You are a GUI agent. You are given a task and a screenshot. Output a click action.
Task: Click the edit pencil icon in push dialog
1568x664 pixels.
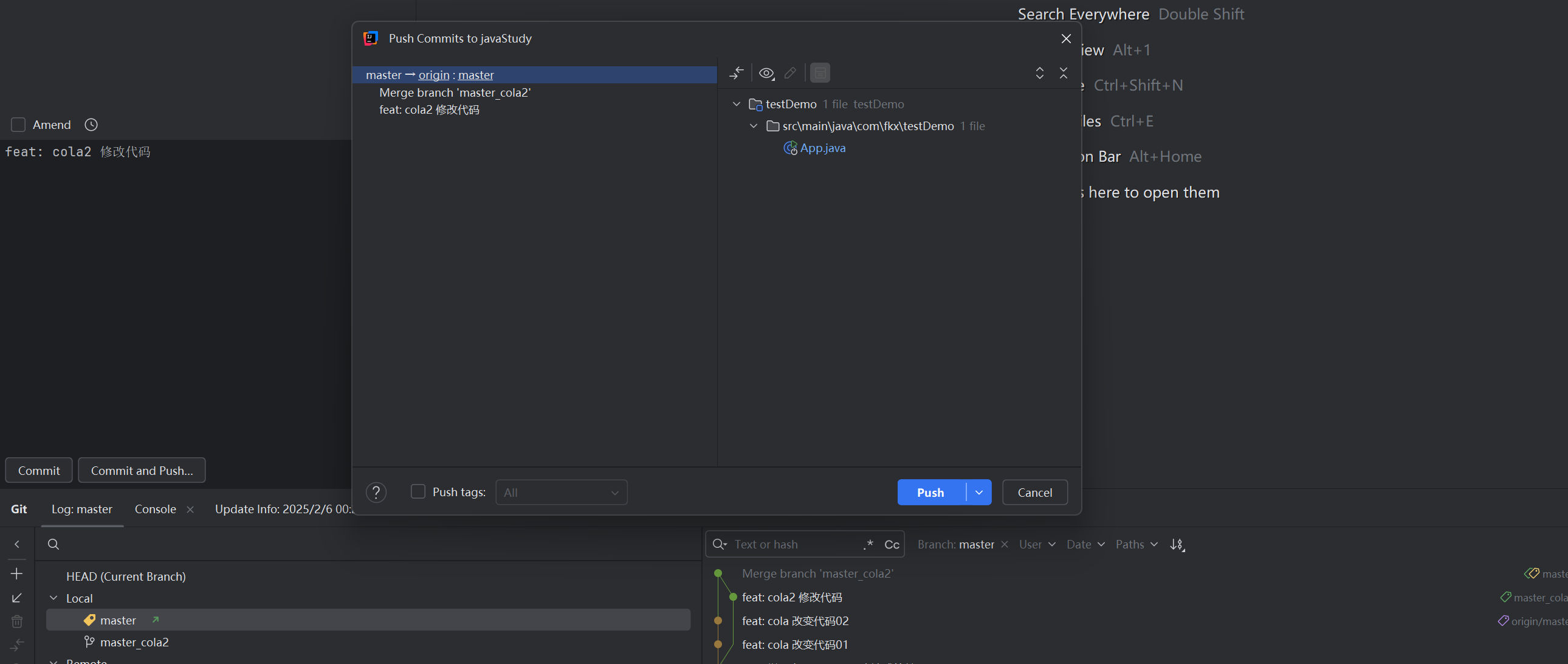[790, 73]
